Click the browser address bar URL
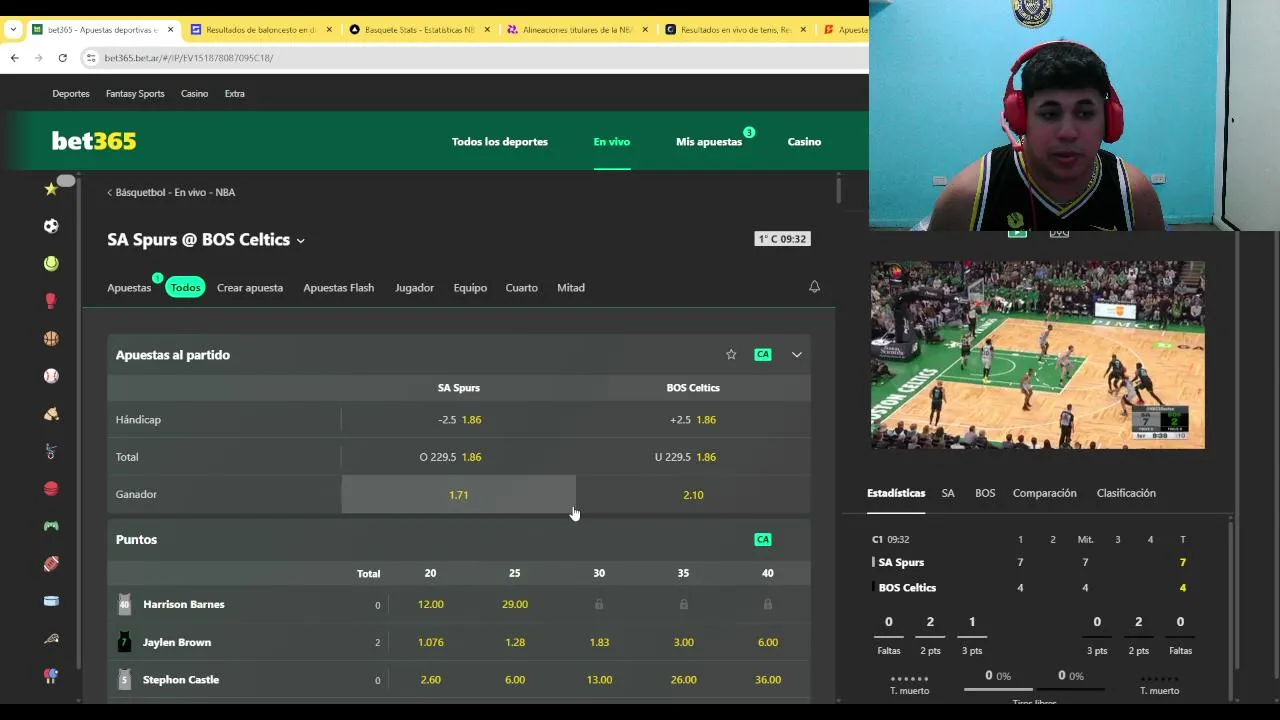 point(189,58)
